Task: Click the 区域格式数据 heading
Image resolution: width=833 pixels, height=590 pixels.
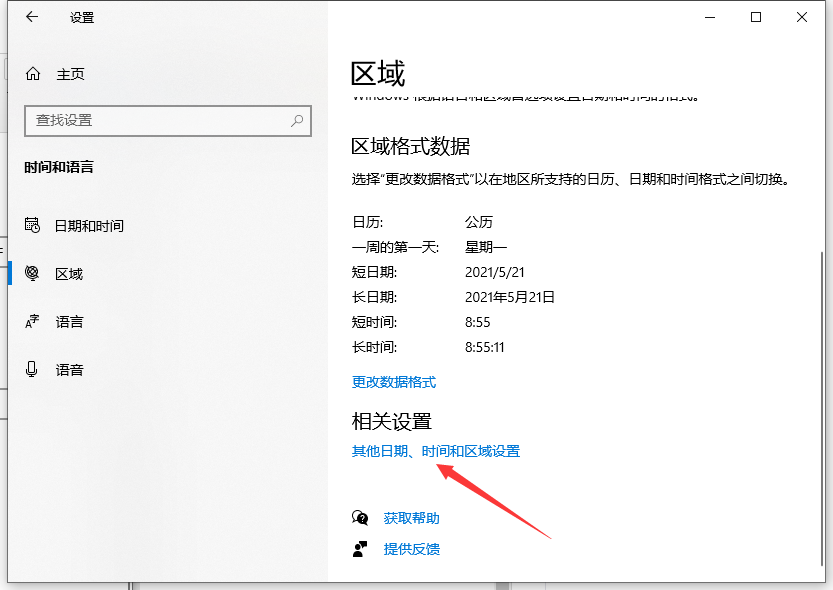Action: click(x=411, y=146)
